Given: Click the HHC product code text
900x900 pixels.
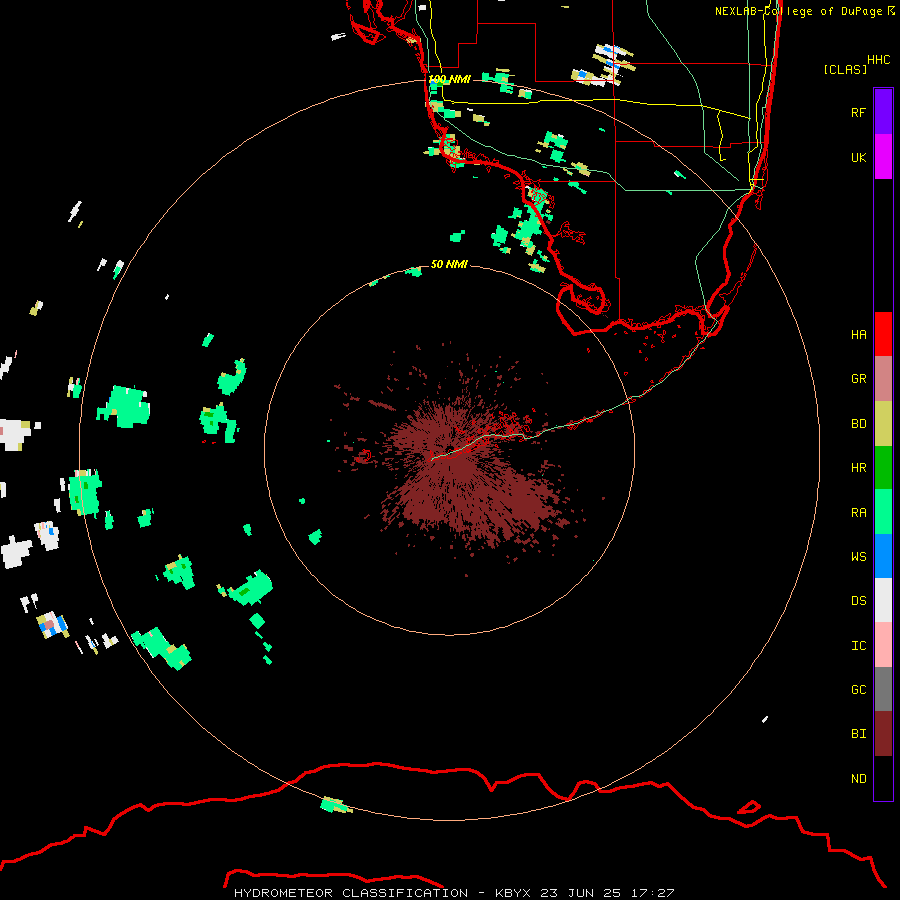Looking at the screenshot, I should point(878,60).
